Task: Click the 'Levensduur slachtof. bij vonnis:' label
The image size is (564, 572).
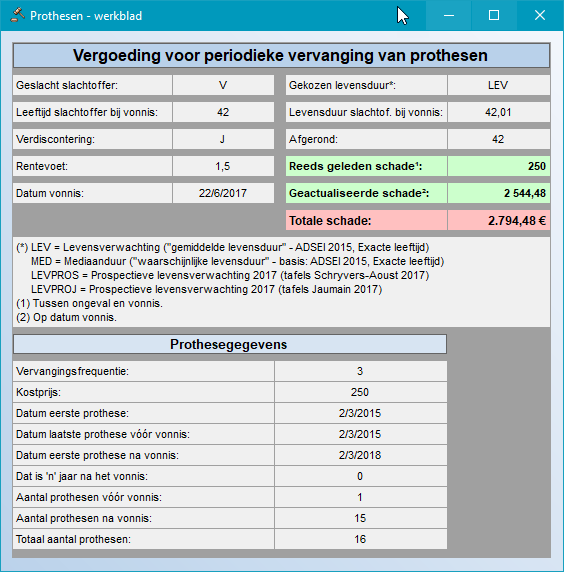Action: (x=366, y=112)
